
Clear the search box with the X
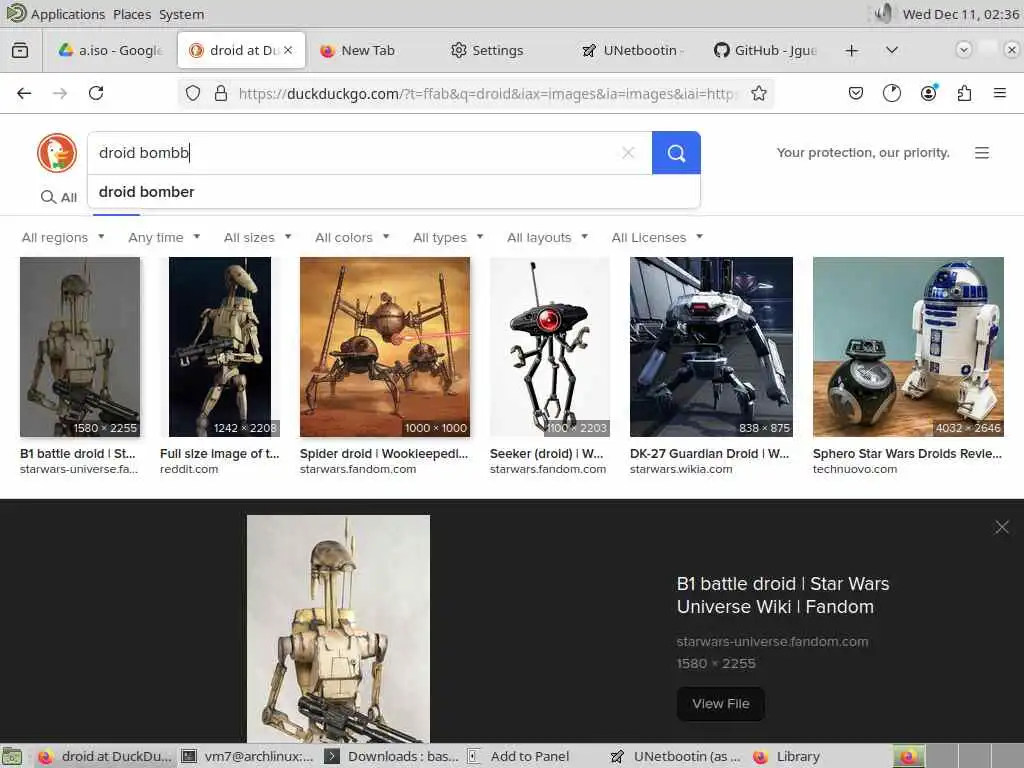(x=628, y=153)
